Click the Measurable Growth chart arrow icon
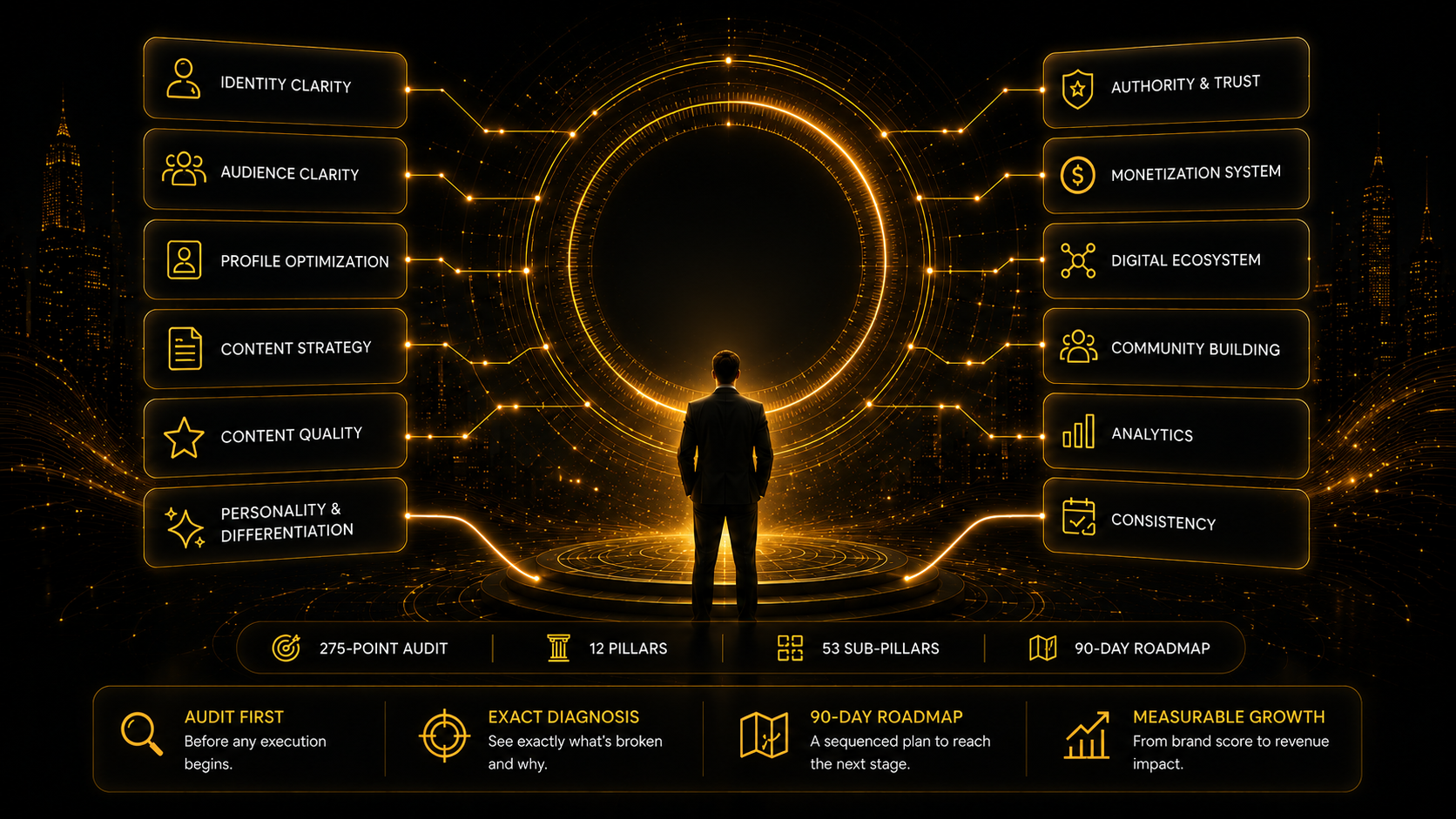The image size is (1456, 819). coord(1087,735)
